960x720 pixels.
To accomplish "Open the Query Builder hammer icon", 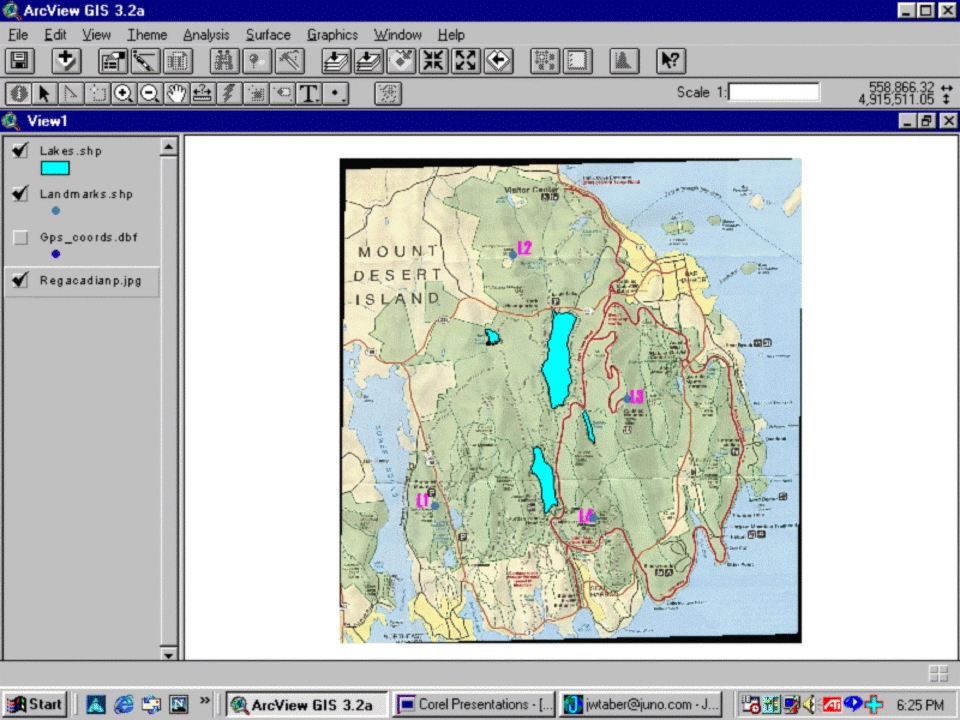I will click(290, 61).
